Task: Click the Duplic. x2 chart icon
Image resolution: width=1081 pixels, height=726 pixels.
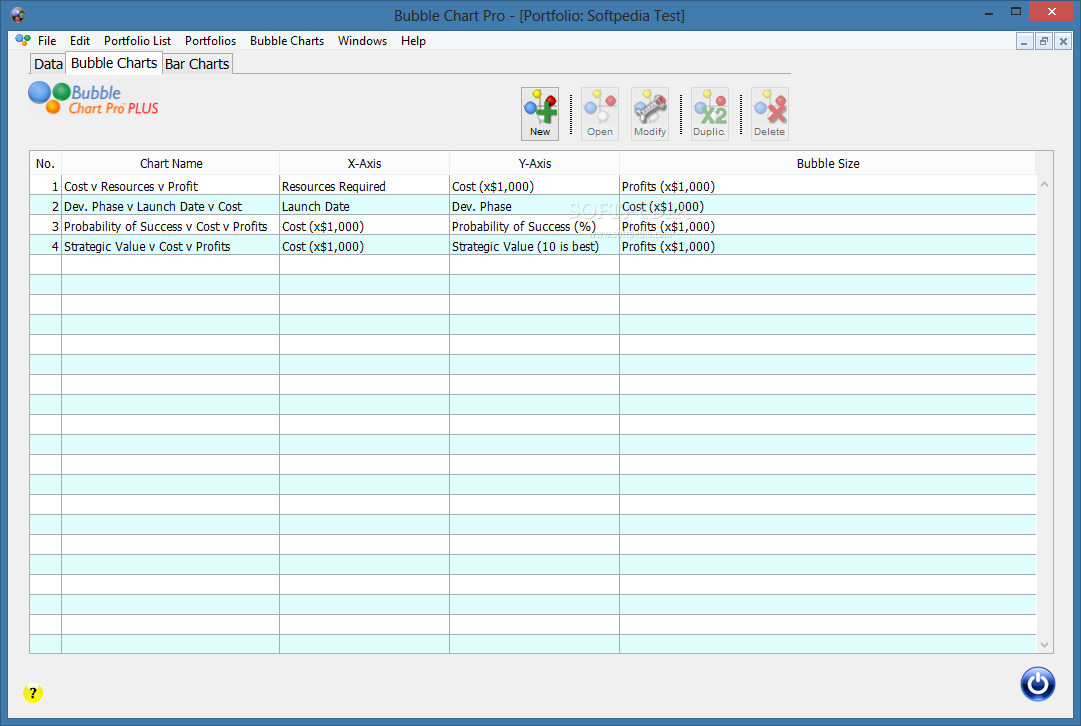Action: pyautogui.click(x=709, y=114)
